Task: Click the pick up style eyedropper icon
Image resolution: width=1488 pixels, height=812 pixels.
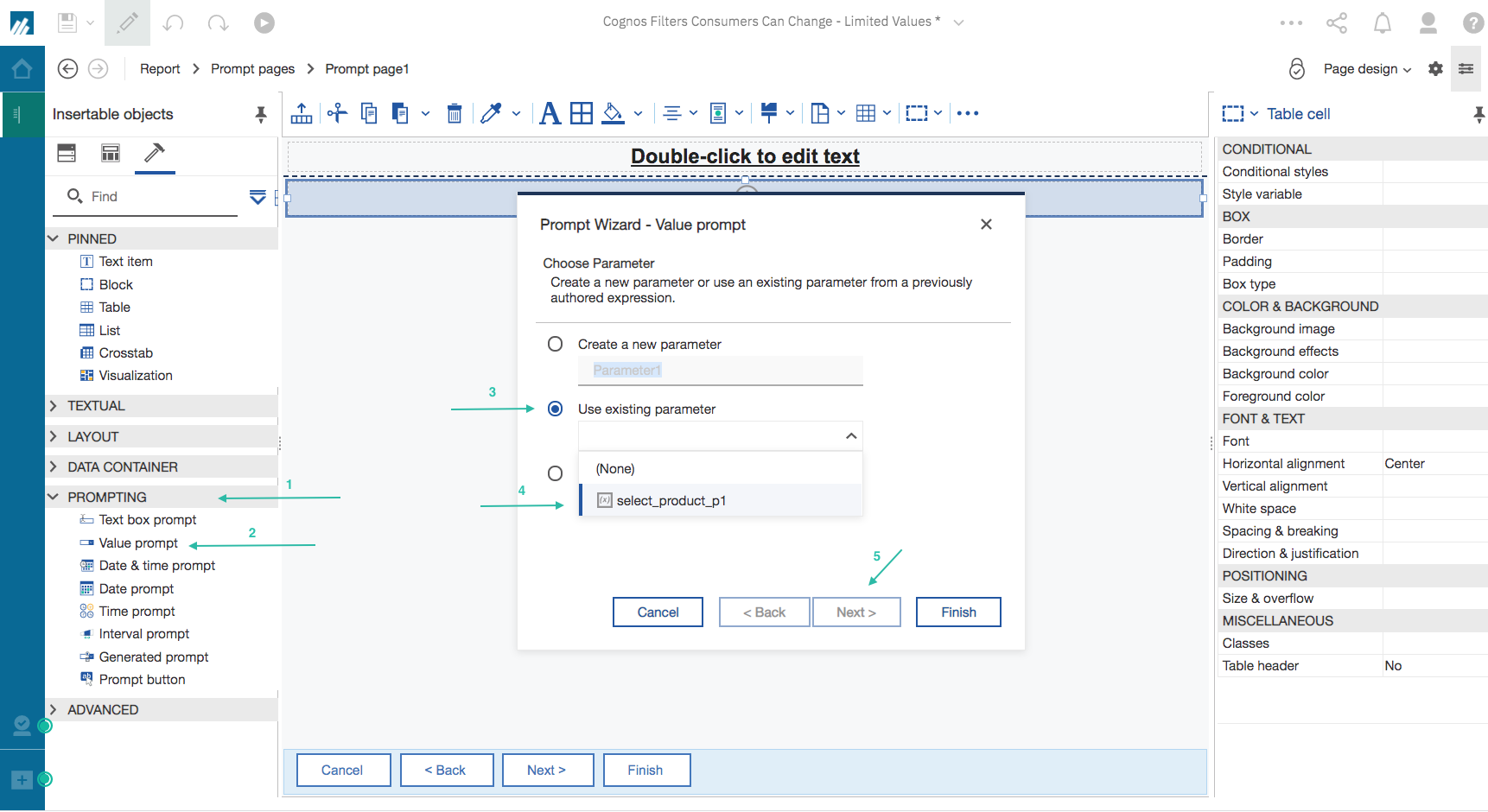Action: pyautogui.click(x=491, y=113)
